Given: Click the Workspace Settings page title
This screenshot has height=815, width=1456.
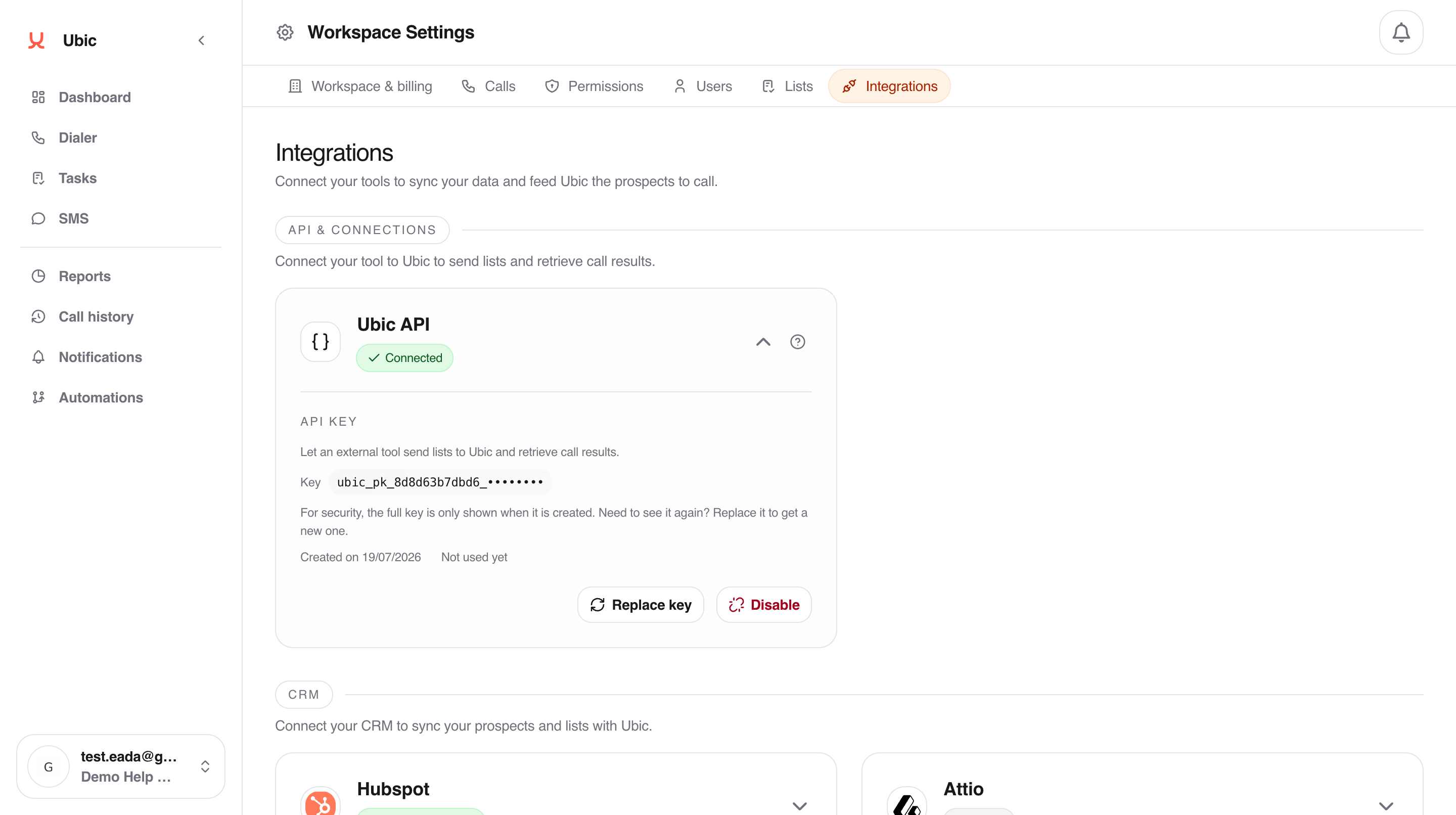Looking at the screenshot, I should [x=391, y=32].
